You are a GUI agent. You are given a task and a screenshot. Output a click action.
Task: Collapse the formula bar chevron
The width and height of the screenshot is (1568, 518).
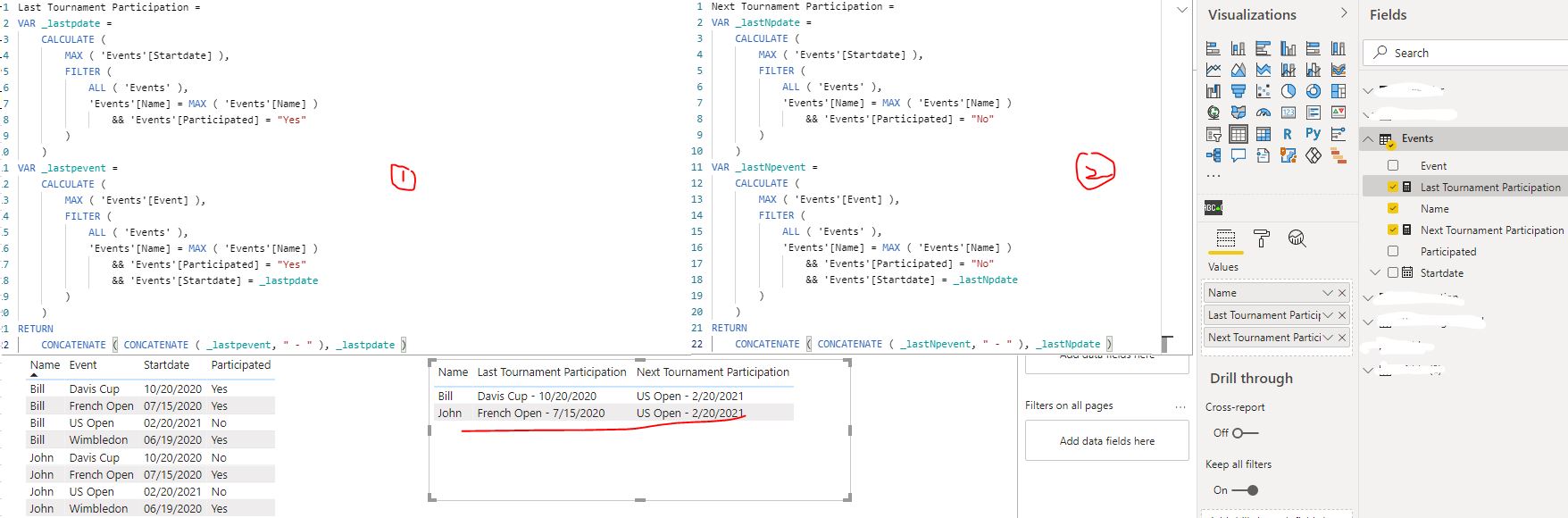tap(1182, 10)
